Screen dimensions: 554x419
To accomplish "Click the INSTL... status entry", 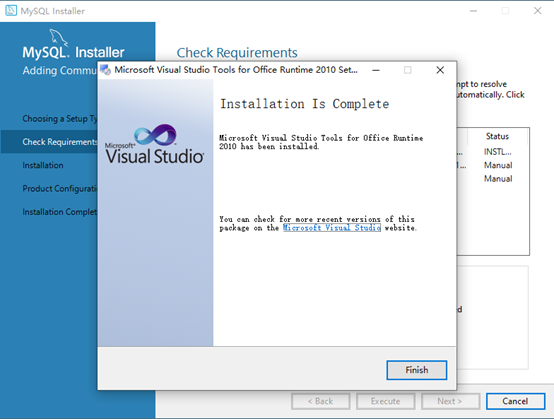I will pyautogui.click(x=497, y=152).
